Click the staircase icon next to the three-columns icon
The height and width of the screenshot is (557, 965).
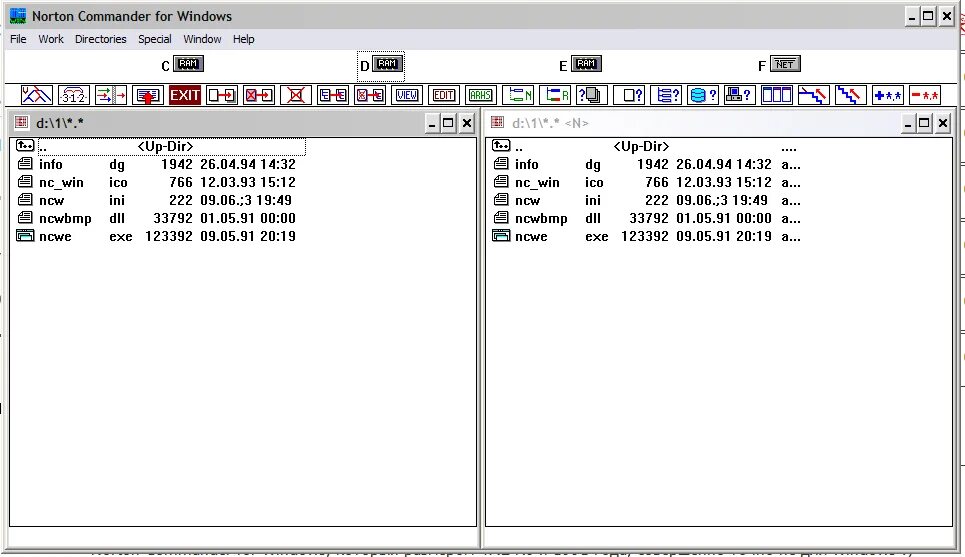click(814, 95)
